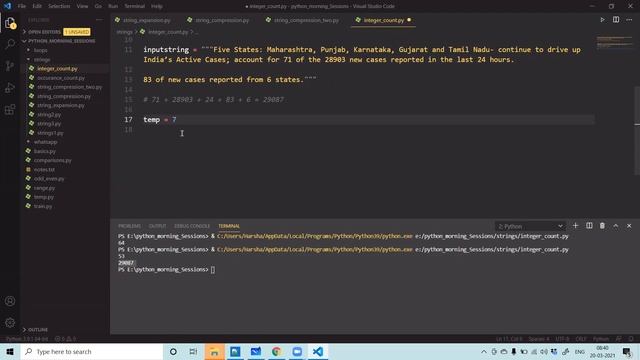Image resolution: width=640 pixels, height=360 pixels.
Task: Switch to the Problems panel tab
Action: (x=129, y=226)
